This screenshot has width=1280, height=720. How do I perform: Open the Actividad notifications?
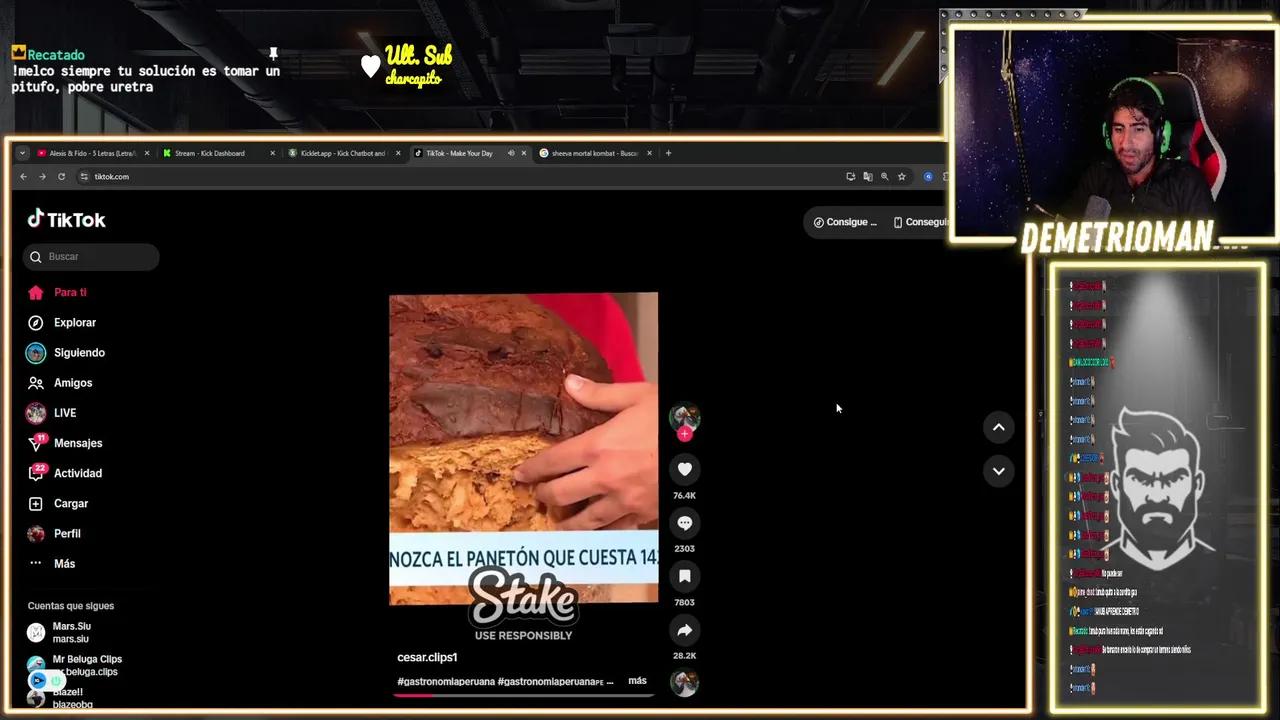pyautogui.click(x=77, y=473)
